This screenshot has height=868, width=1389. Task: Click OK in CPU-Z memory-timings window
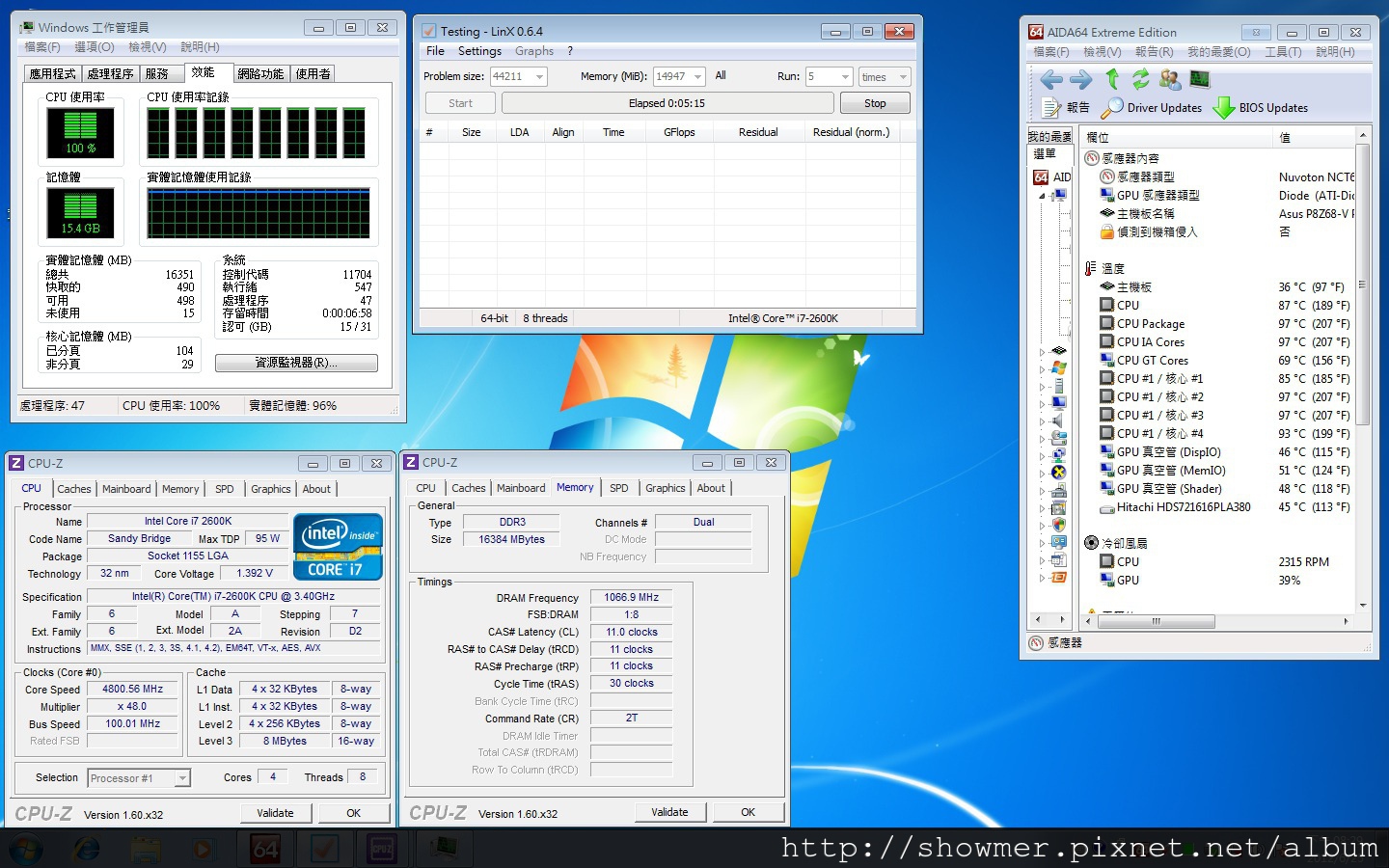pyautogui.click(x=748, y=812)
